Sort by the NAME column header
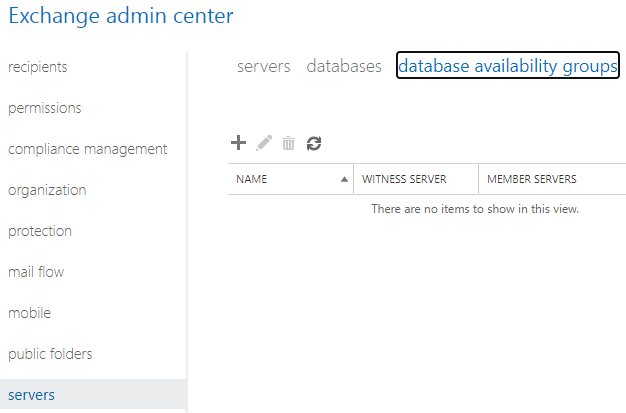The image size is (626, 413). coord(291,179)
